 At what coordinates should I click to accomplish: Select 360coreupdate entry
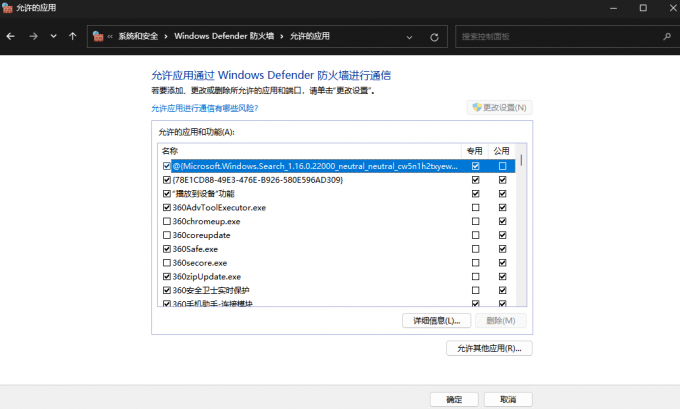pyautogui.click(x=201, y=236)
